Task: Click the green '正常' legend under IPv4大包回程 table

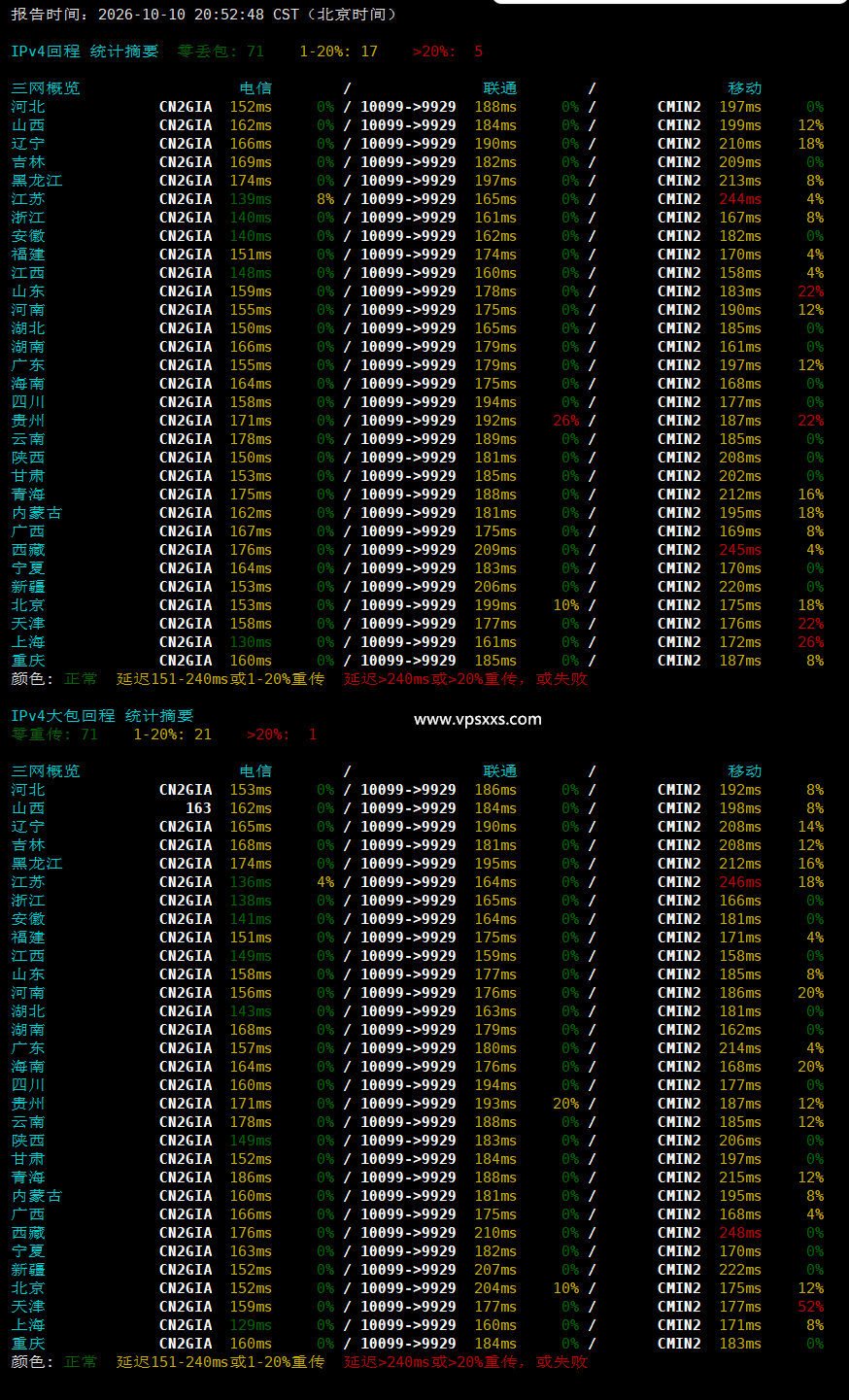Action: 81,1362
